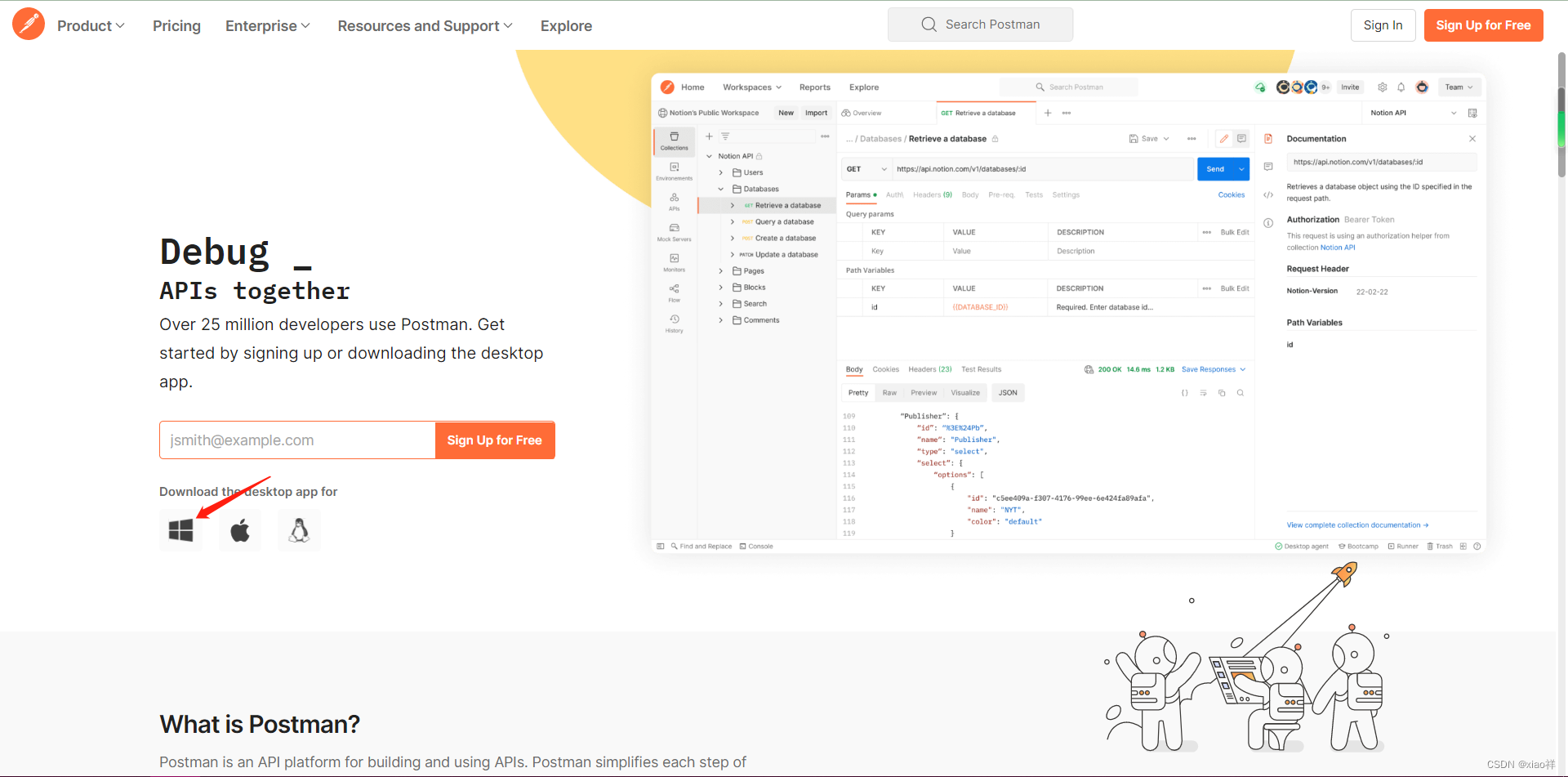Collapse the Databases folder
The height and width of the screenshot is (777, 1568).
coord(721,189)
